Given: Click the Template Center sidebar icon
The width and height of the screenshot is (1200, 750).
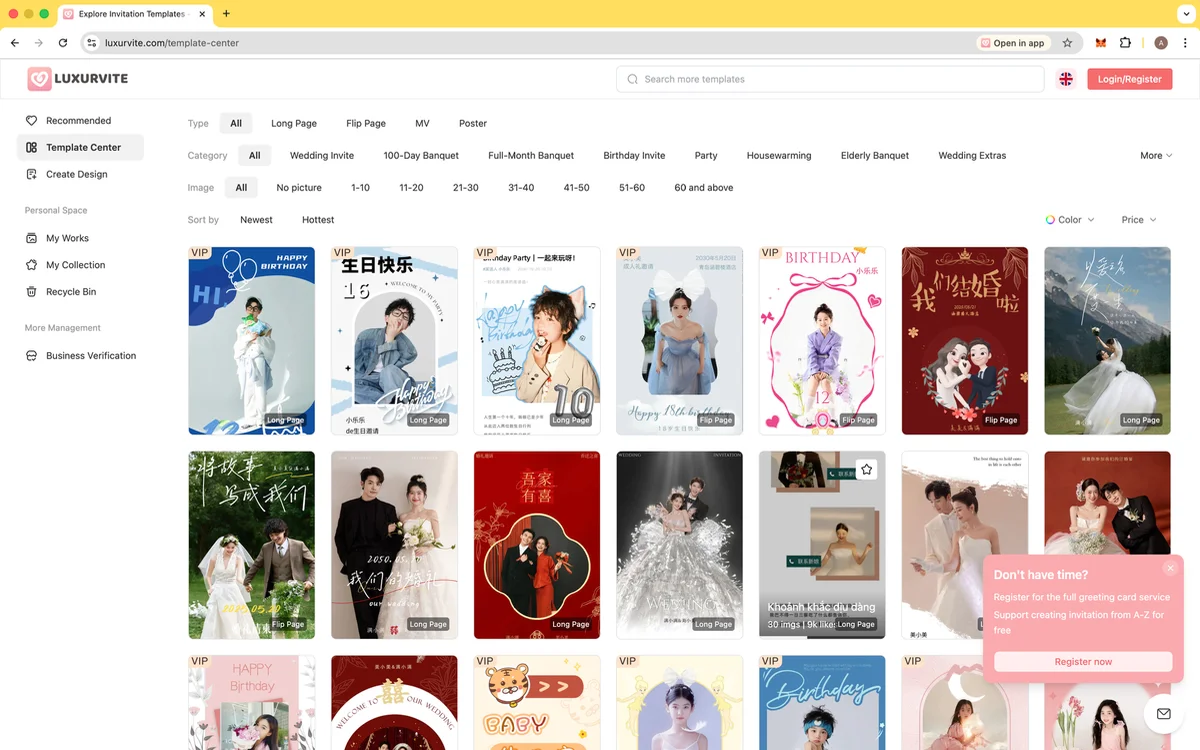Looking at the screenshot, I should (31, 147).
